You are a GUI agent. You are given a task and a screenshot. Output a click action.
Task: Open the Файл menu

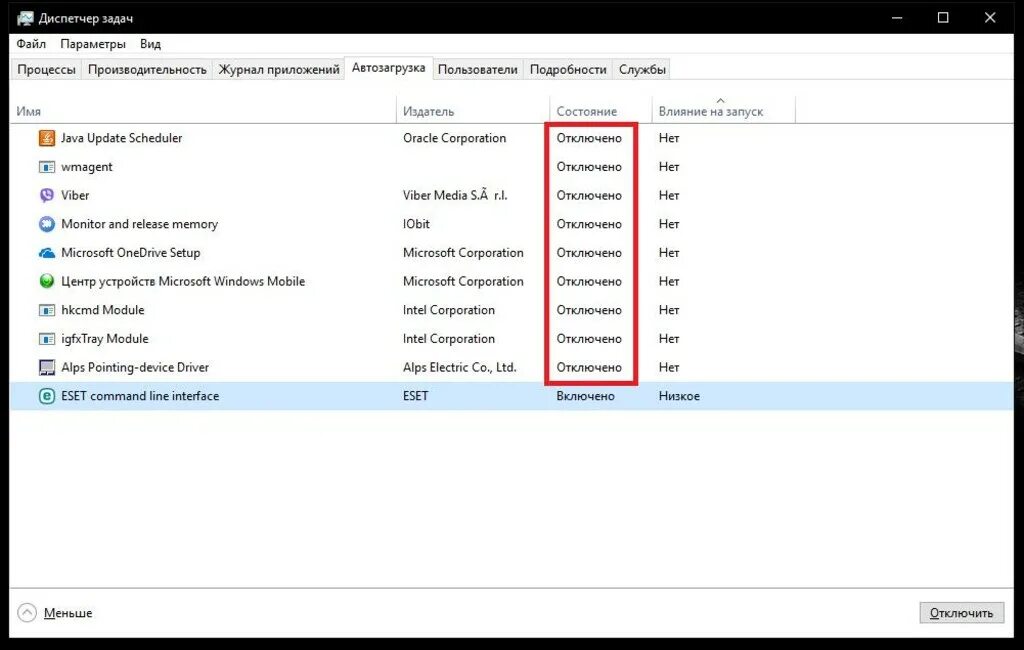31,44
